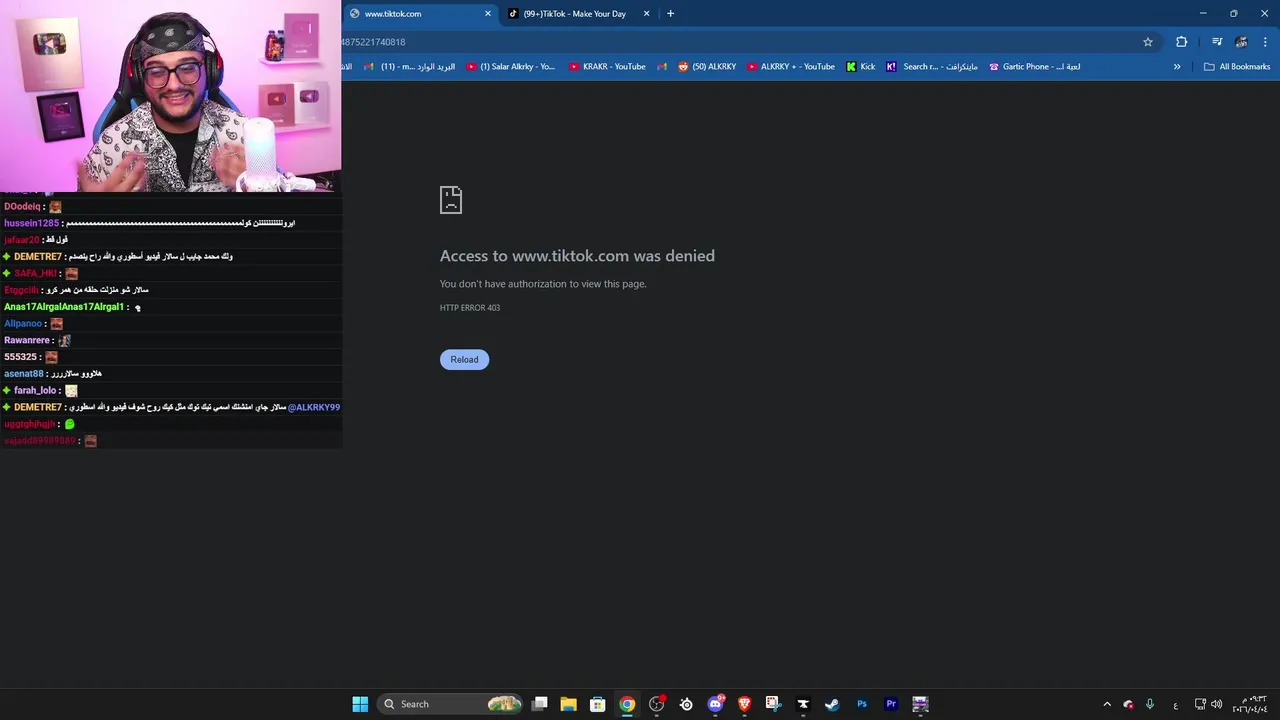The height and width of the screenshot is (720, 1280).
Task: Click chat username farah_lolo
Action: pyautogui.click(x=35, y=391)
